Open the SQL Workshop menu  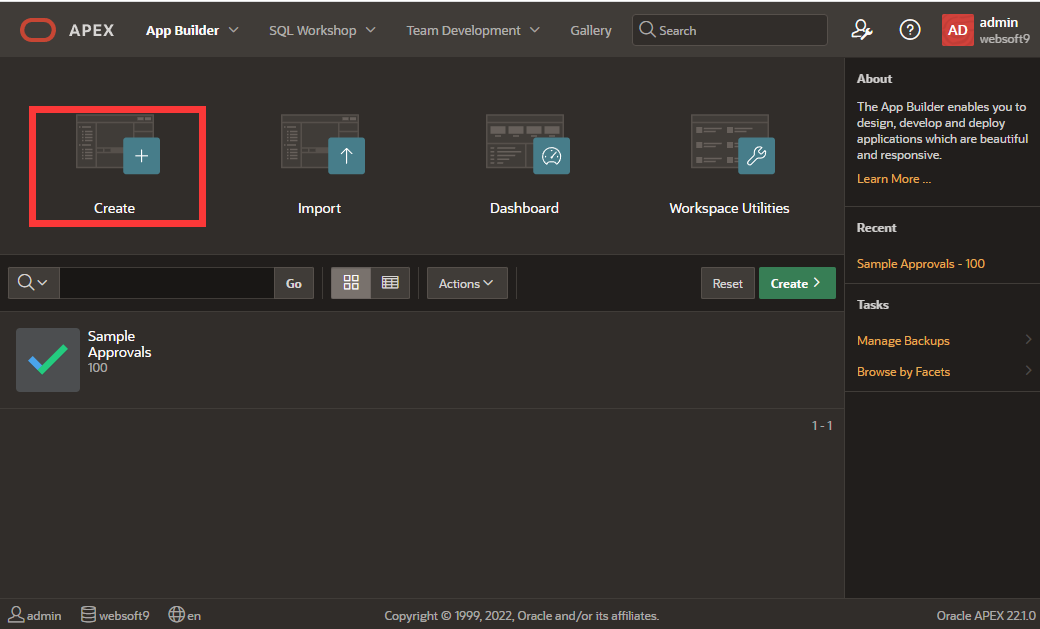pos(322,30)
